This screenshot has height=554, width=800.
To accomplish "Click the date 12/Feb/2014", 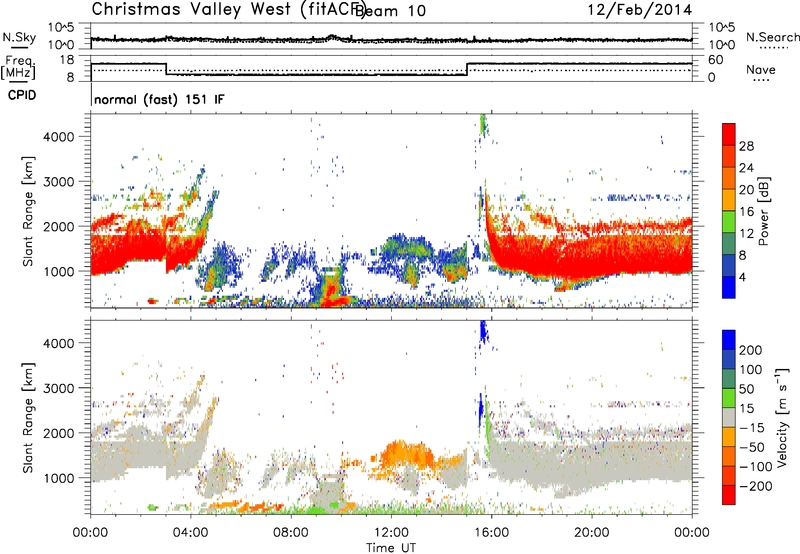I will pyautogui.click(x=640, y=10).
